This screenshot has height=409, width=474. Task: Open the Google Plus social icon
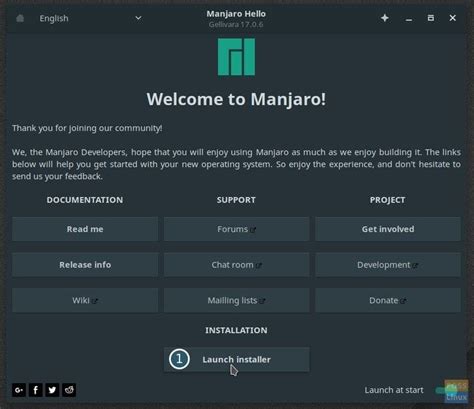point(19,390)
